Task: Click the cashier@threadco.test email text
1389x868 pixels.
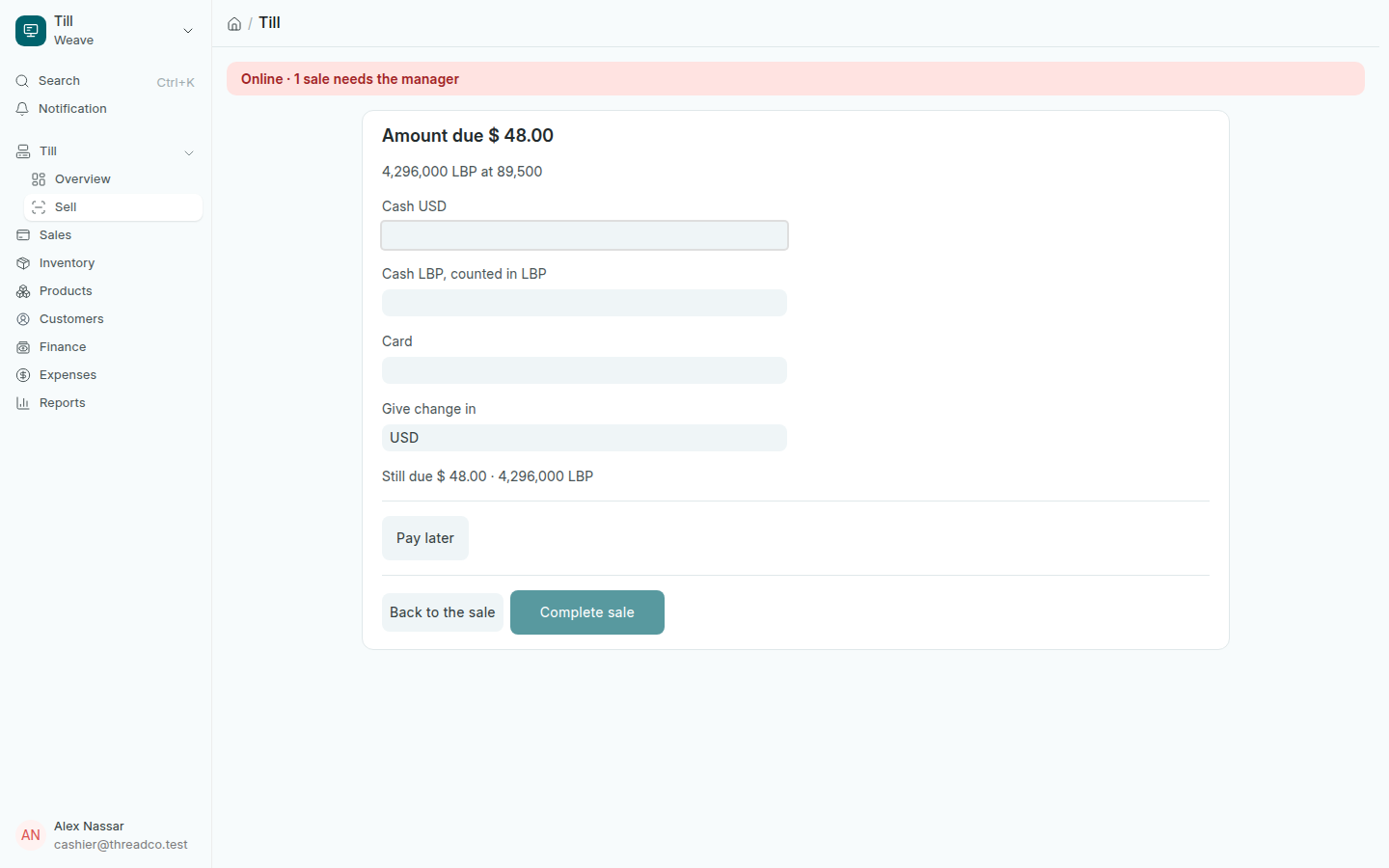Action: pyautogui.click(x=121, y=845)
